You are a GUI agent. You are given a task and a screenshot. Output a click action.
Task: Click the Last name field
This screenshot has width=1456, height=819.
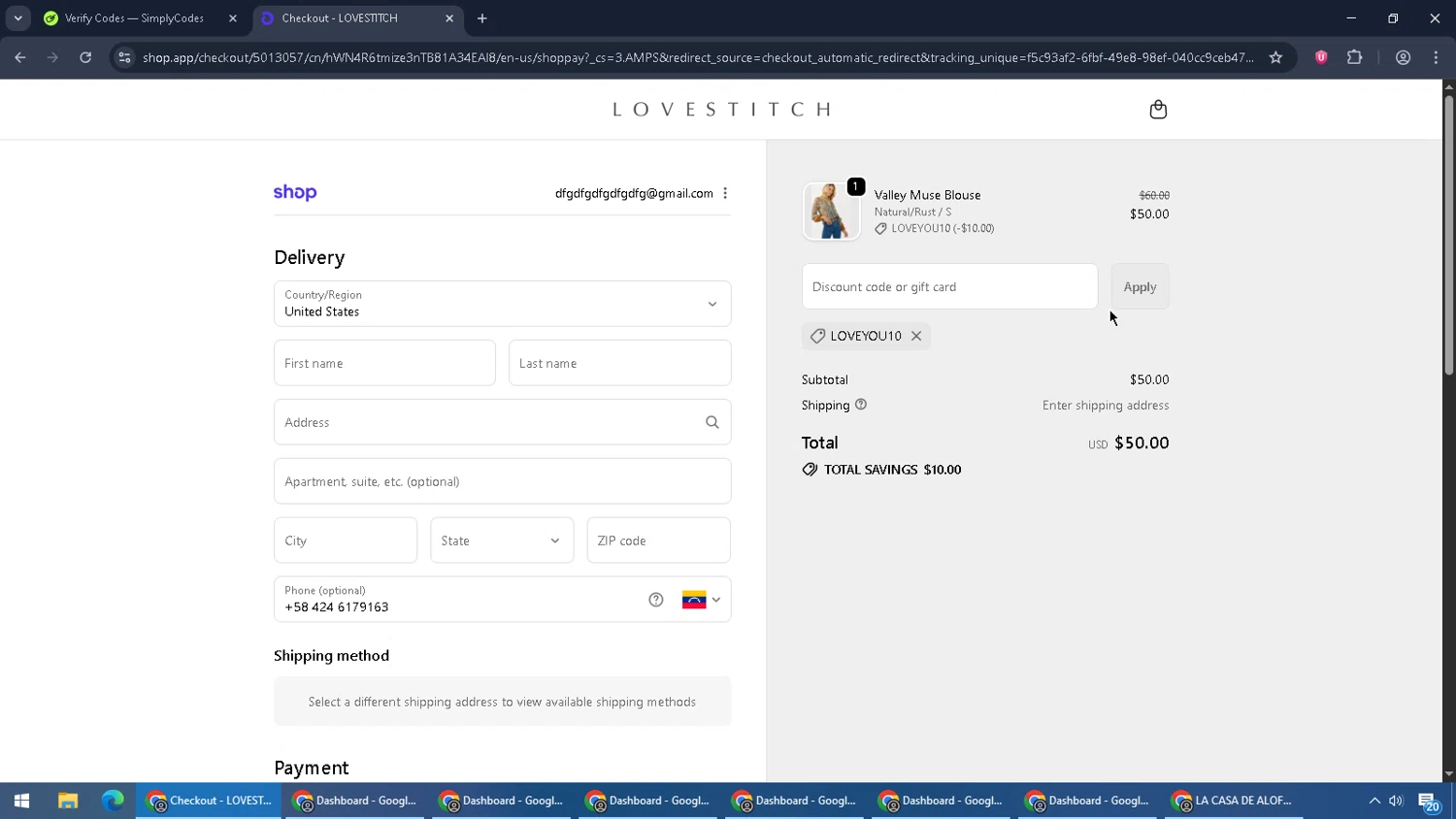(619, 363)
